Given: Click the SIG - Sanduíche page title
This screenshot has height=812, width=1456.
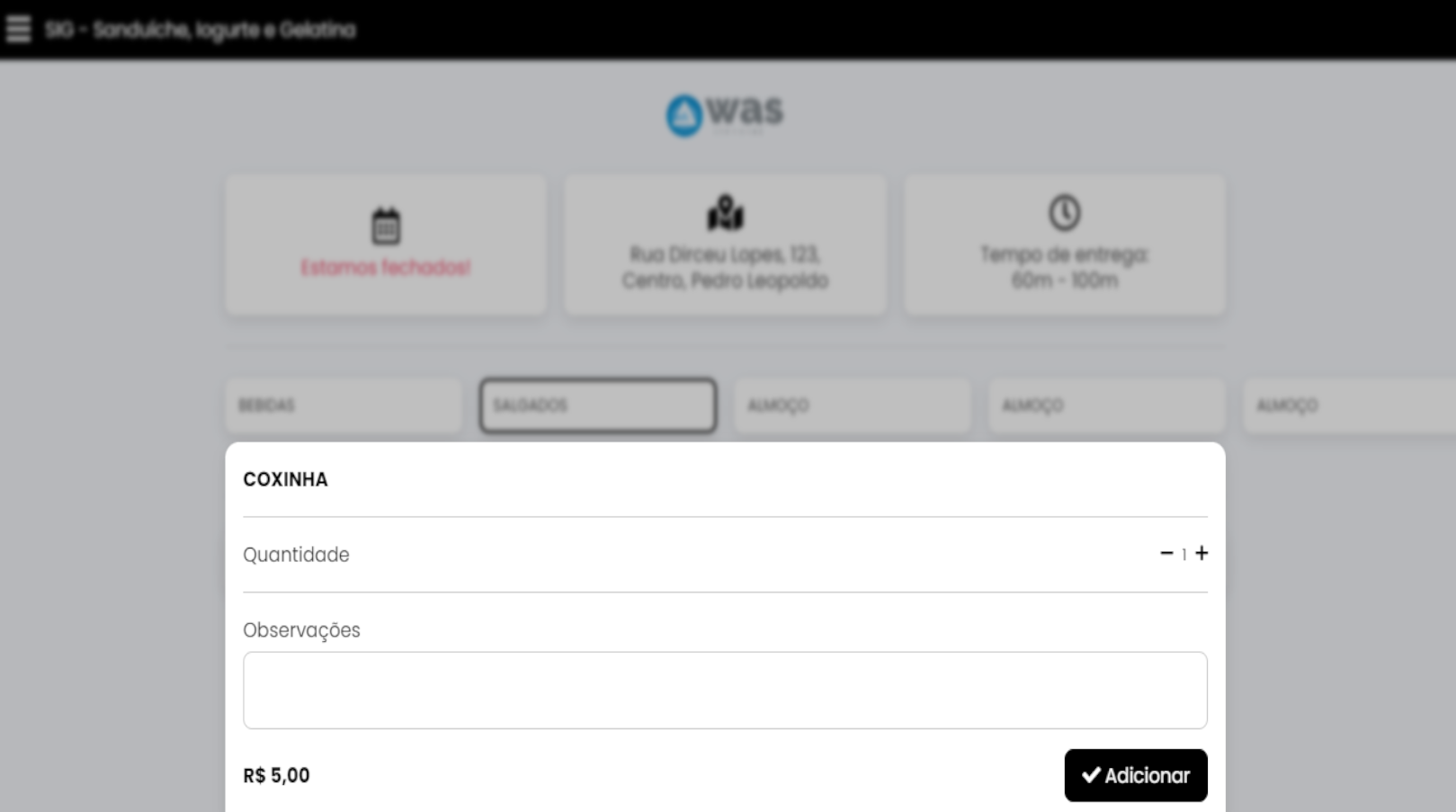Looking at the screenshot, I should (201, 30).
